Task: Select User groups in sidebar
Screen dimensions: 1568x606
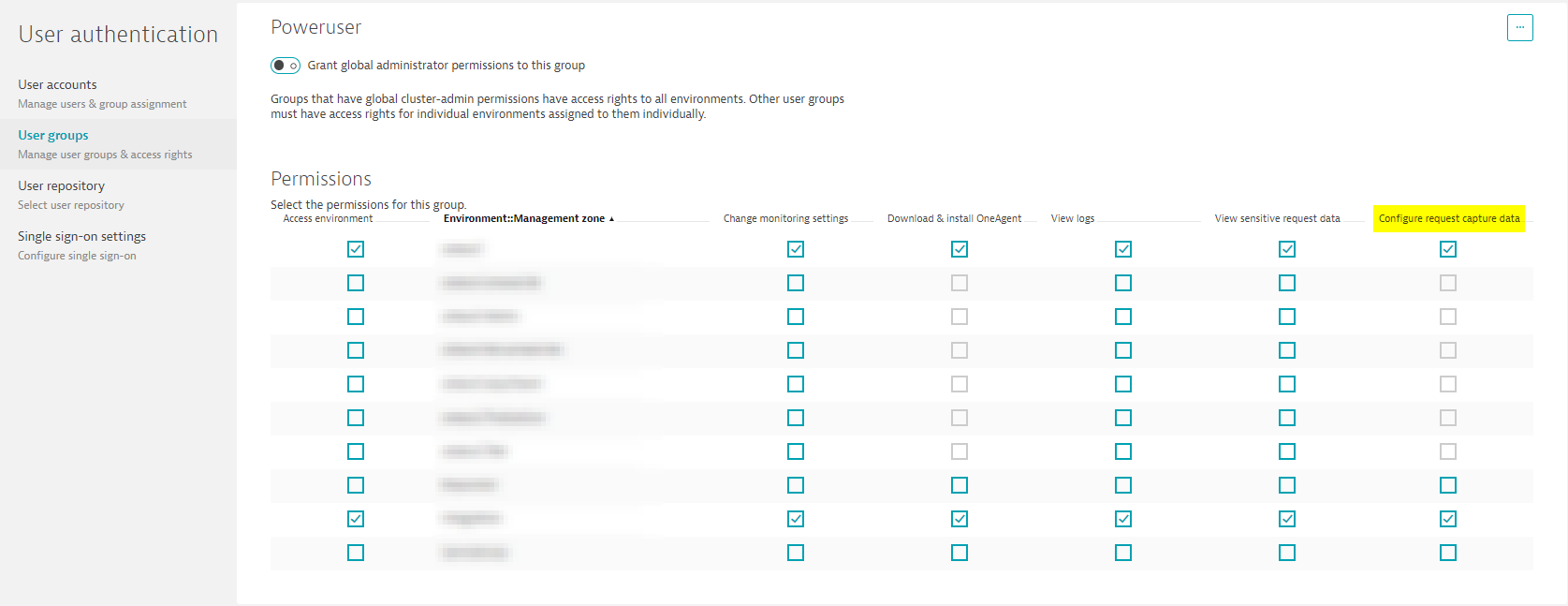Action: 53,136
